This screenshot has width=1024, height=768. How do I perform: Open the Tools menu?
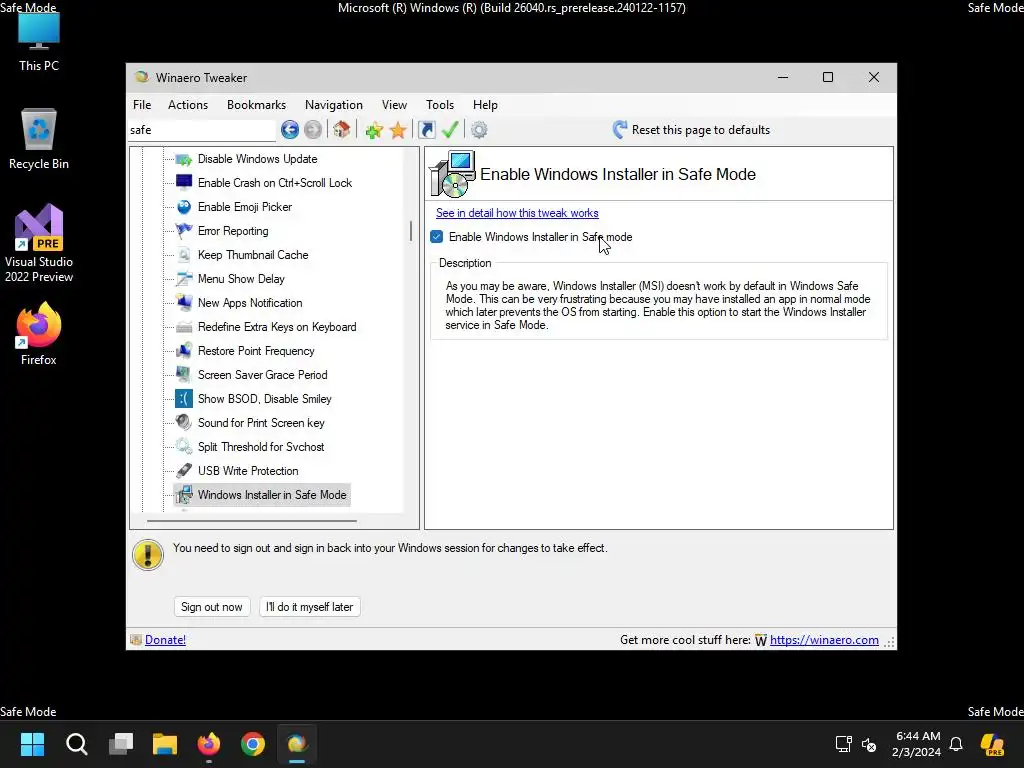point(440,104)
